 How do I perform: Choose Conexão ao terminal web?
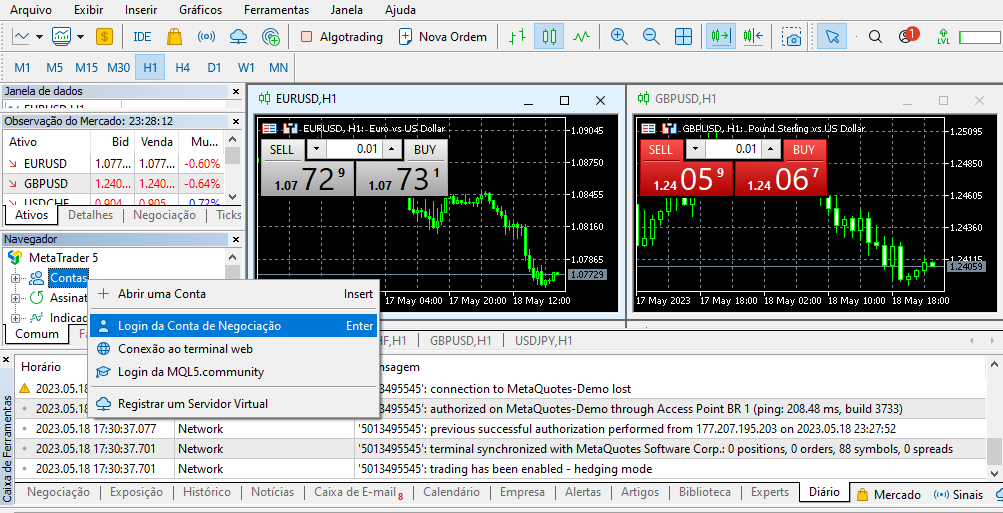pyautogui.click(x=233, y=349)
